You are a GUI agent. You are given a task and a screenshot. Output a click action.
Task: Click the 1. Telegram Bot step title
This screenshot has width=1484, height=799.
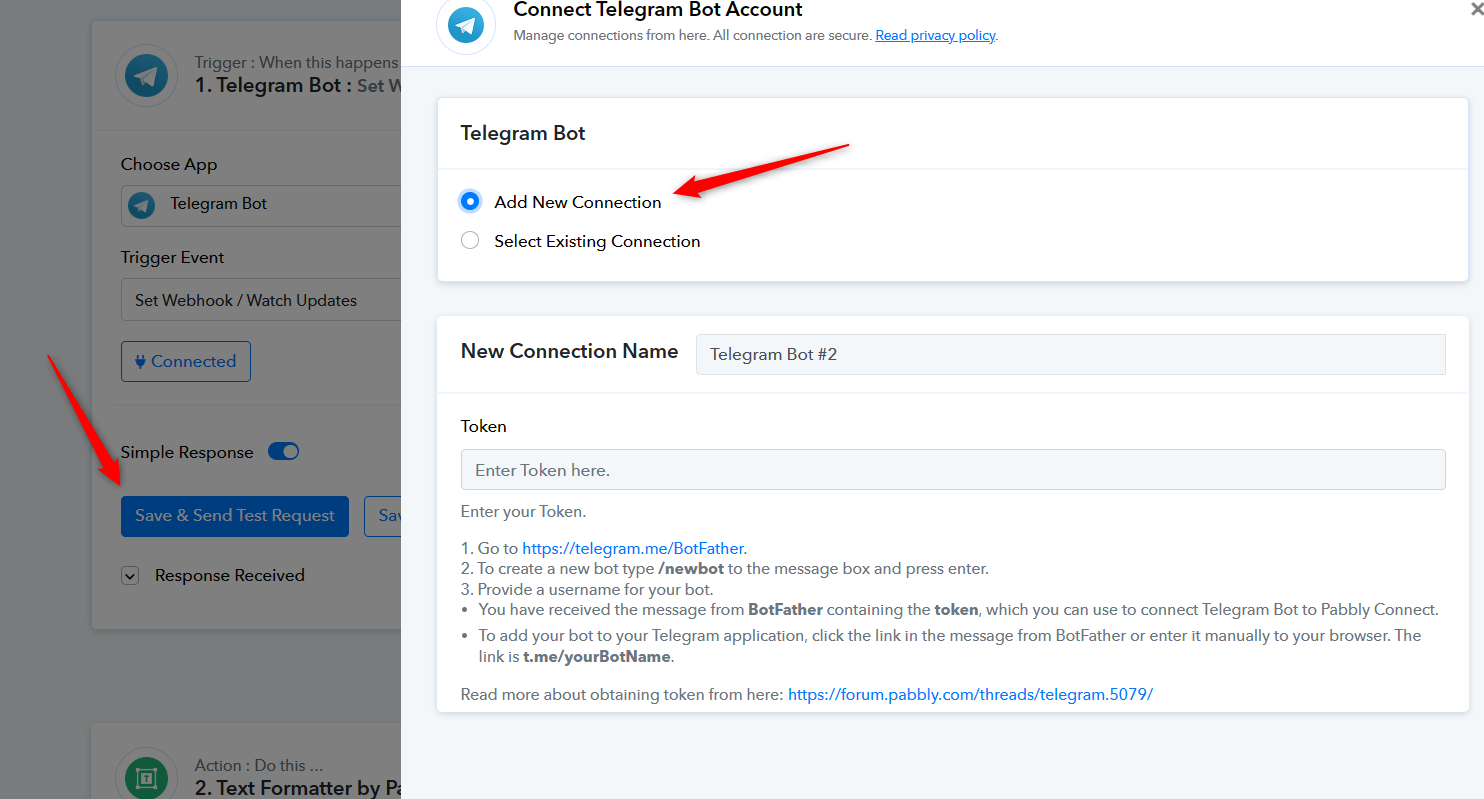pyautogui.click(x=298, y=86)
